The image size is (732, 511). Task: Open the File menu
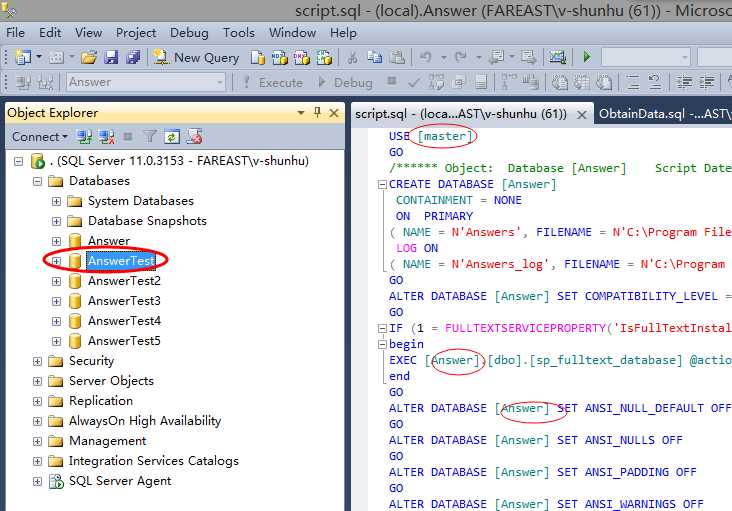click(15, 33)
